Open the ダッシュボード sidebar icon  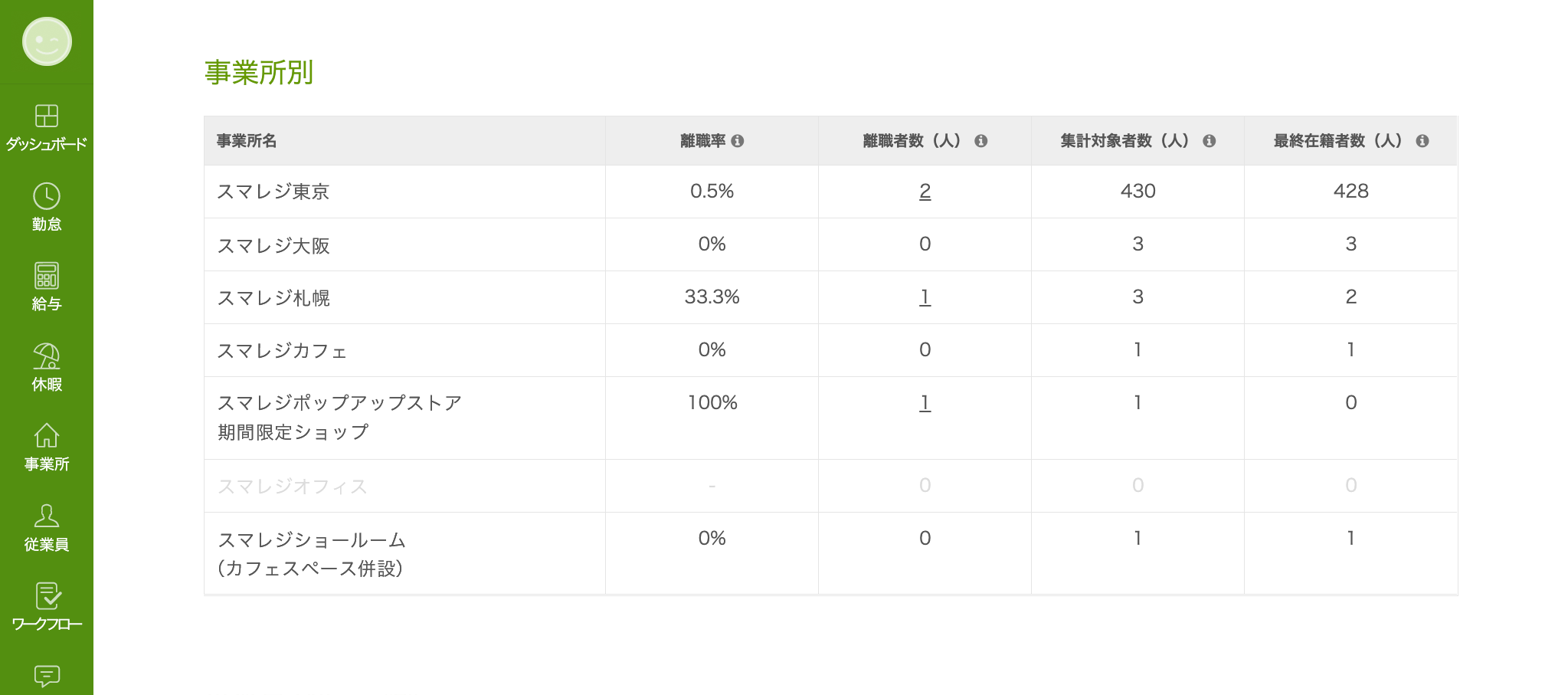pyautogui.click(x=47, y=116)
